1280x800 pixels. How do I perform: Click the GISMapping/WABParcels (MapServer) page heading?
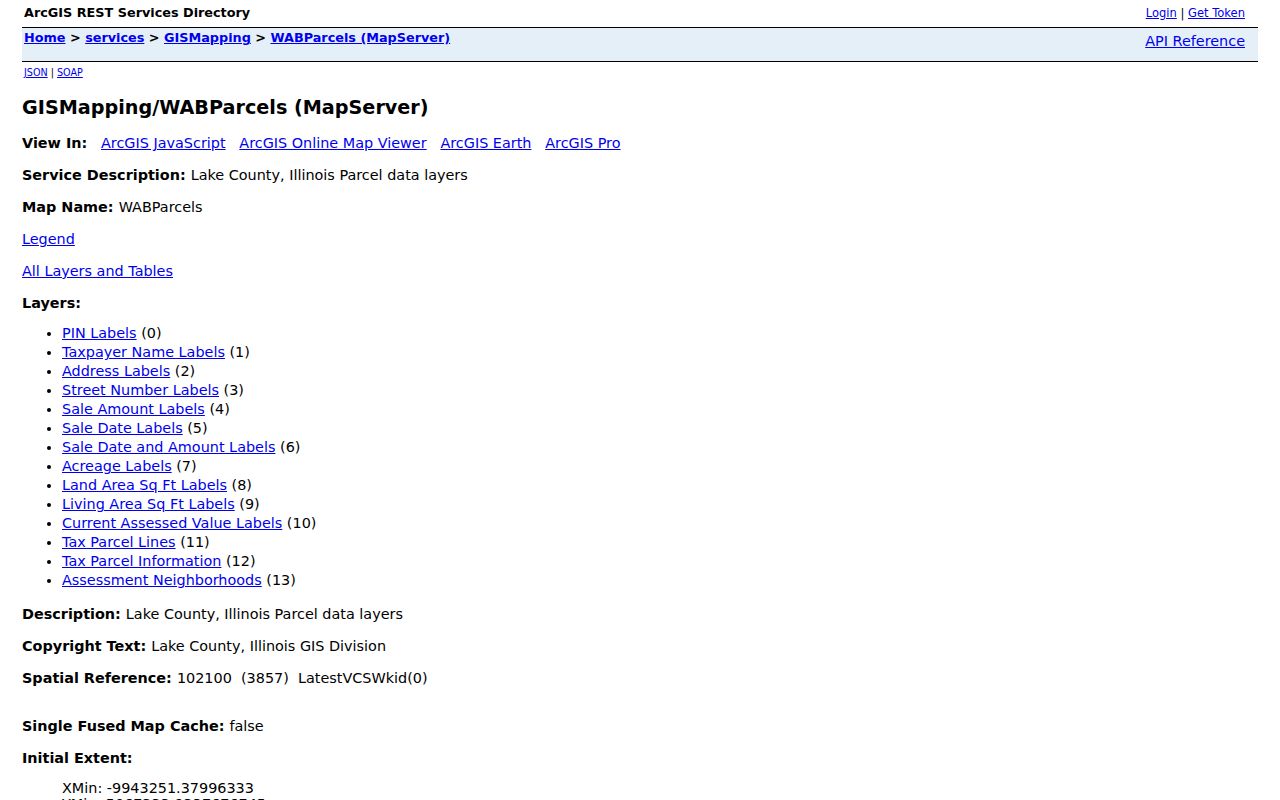(x=225, y=107)
